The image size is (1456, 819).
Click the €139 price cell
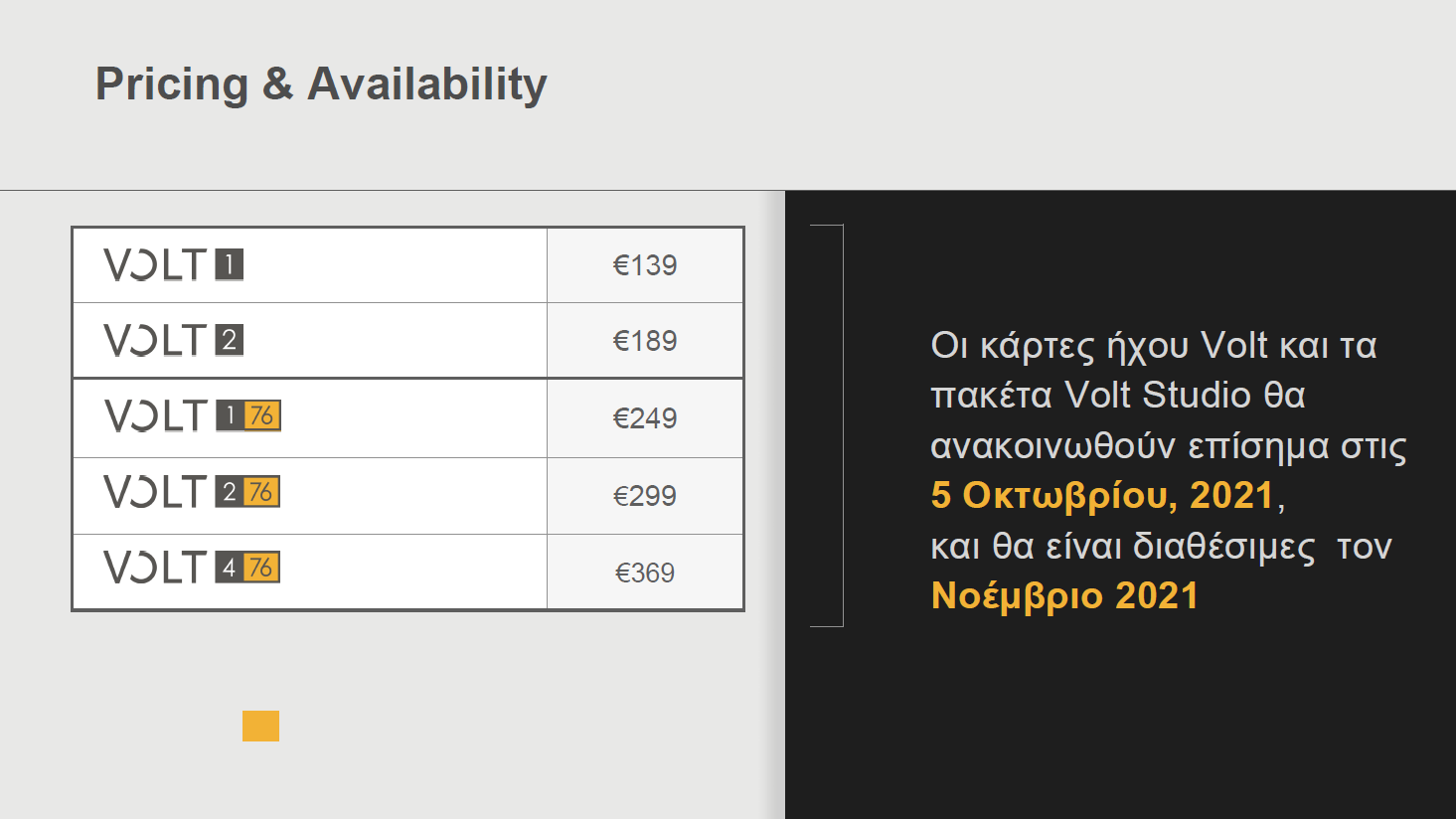pos(645,265)
